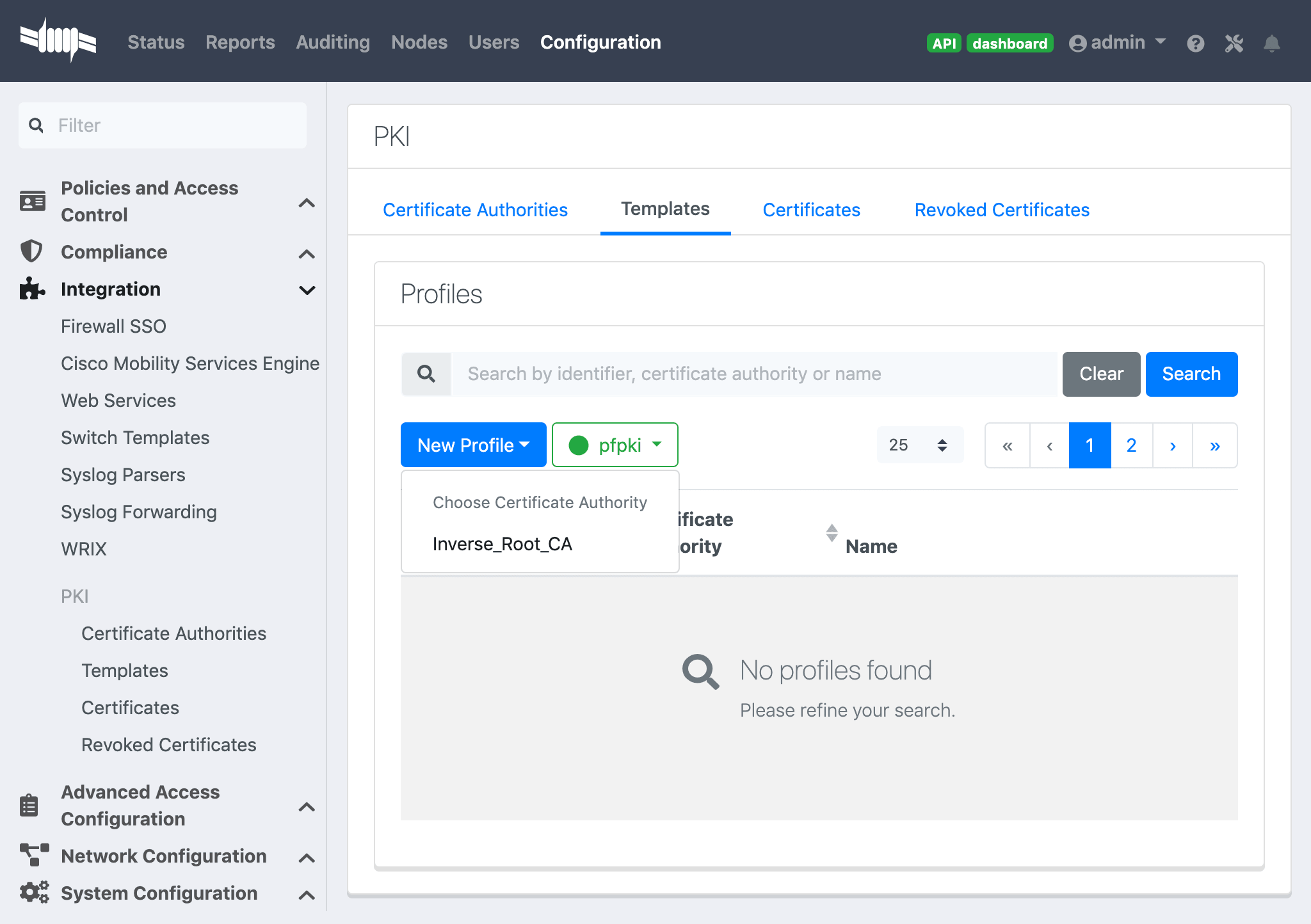Open the help icon in the top bar
The width and height of the screenshot is (1311, 924).
(1196, 43)
